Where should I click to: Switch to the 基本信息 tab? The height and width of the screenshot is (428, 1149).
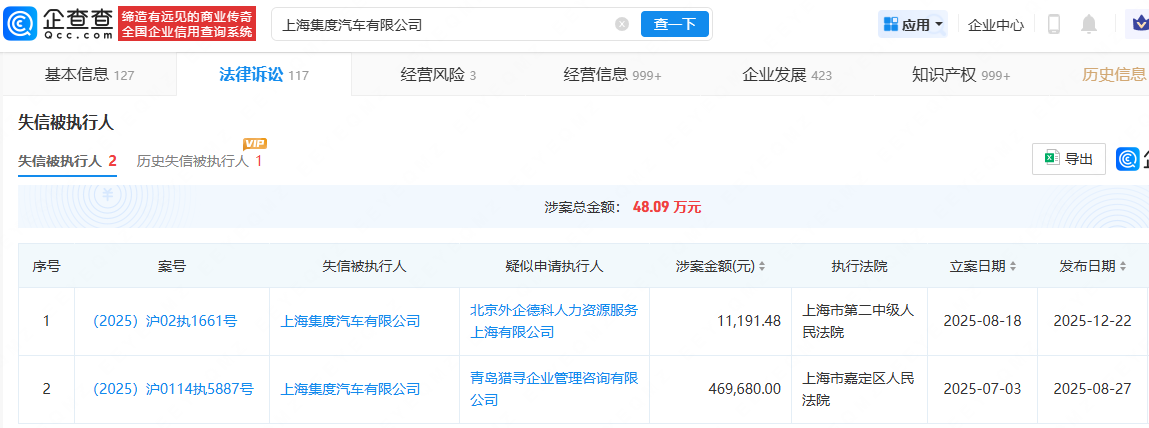click(89, 75)
